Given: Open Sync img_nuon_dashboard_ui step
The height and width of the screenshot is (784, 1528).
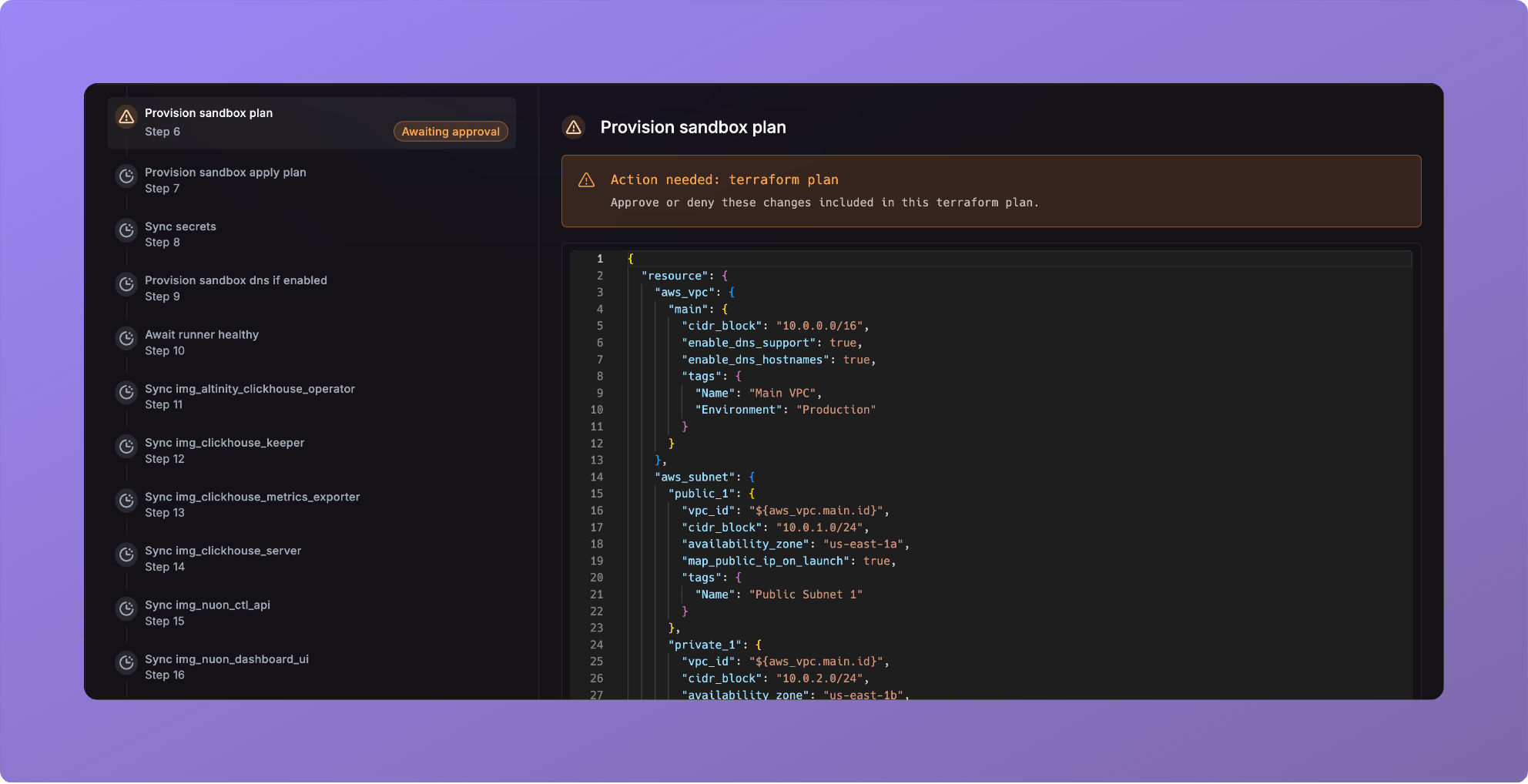Looking at the screenshot, I should click(x=312, y=667).
